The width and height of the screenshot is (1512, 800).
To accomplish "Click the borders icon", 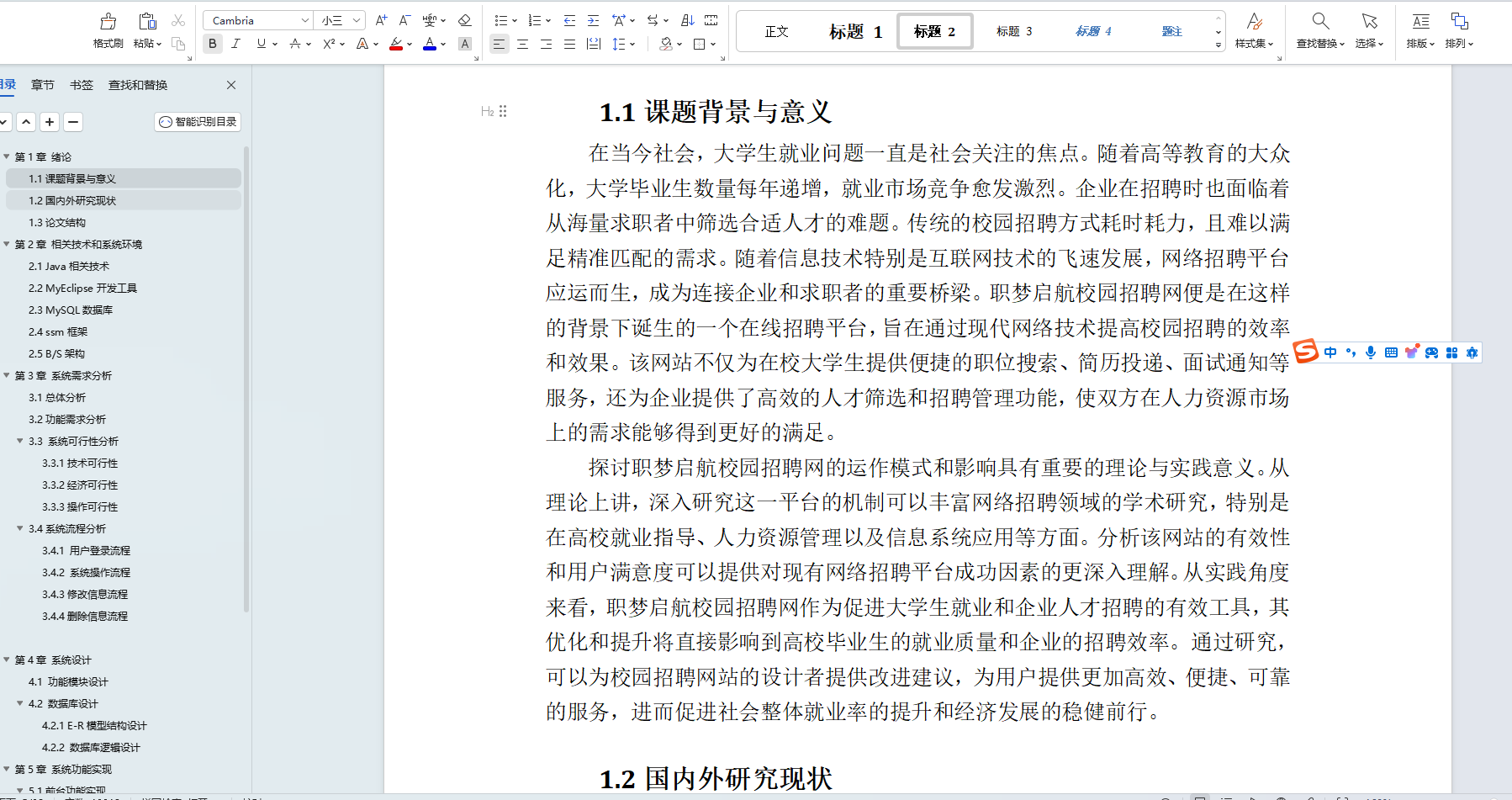I will click(x=700, y=44).
